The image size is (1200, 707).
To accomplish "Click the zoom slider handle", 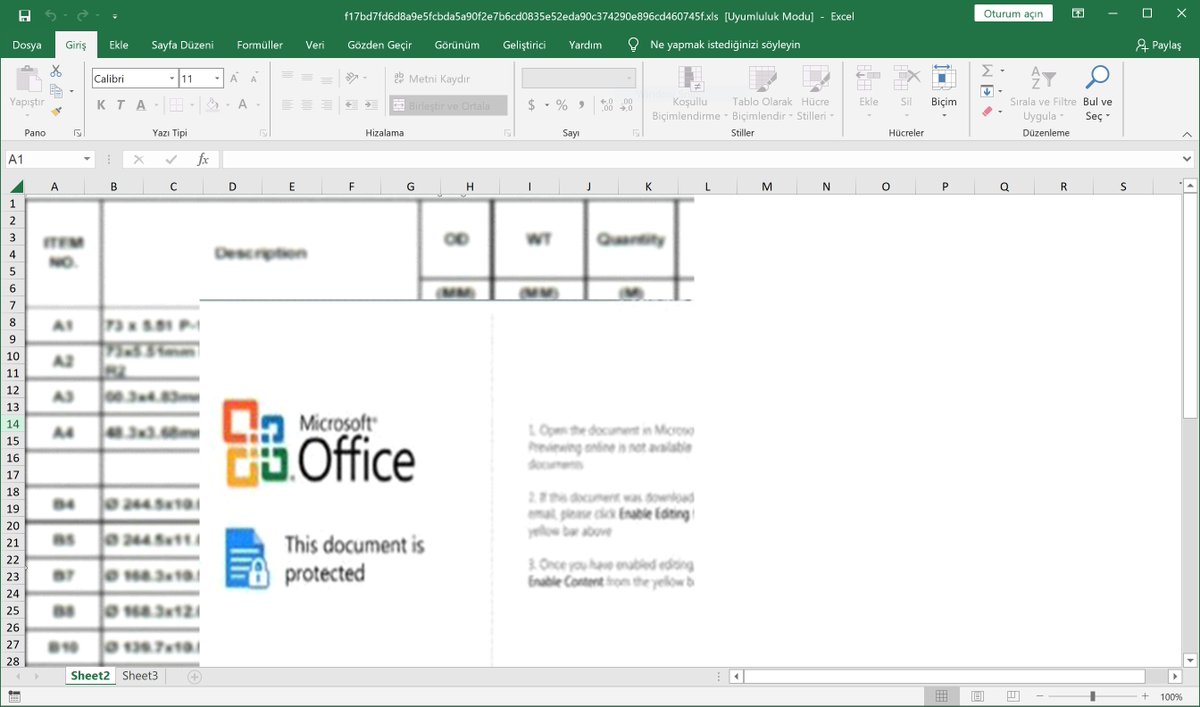I will pos(1092,696).
